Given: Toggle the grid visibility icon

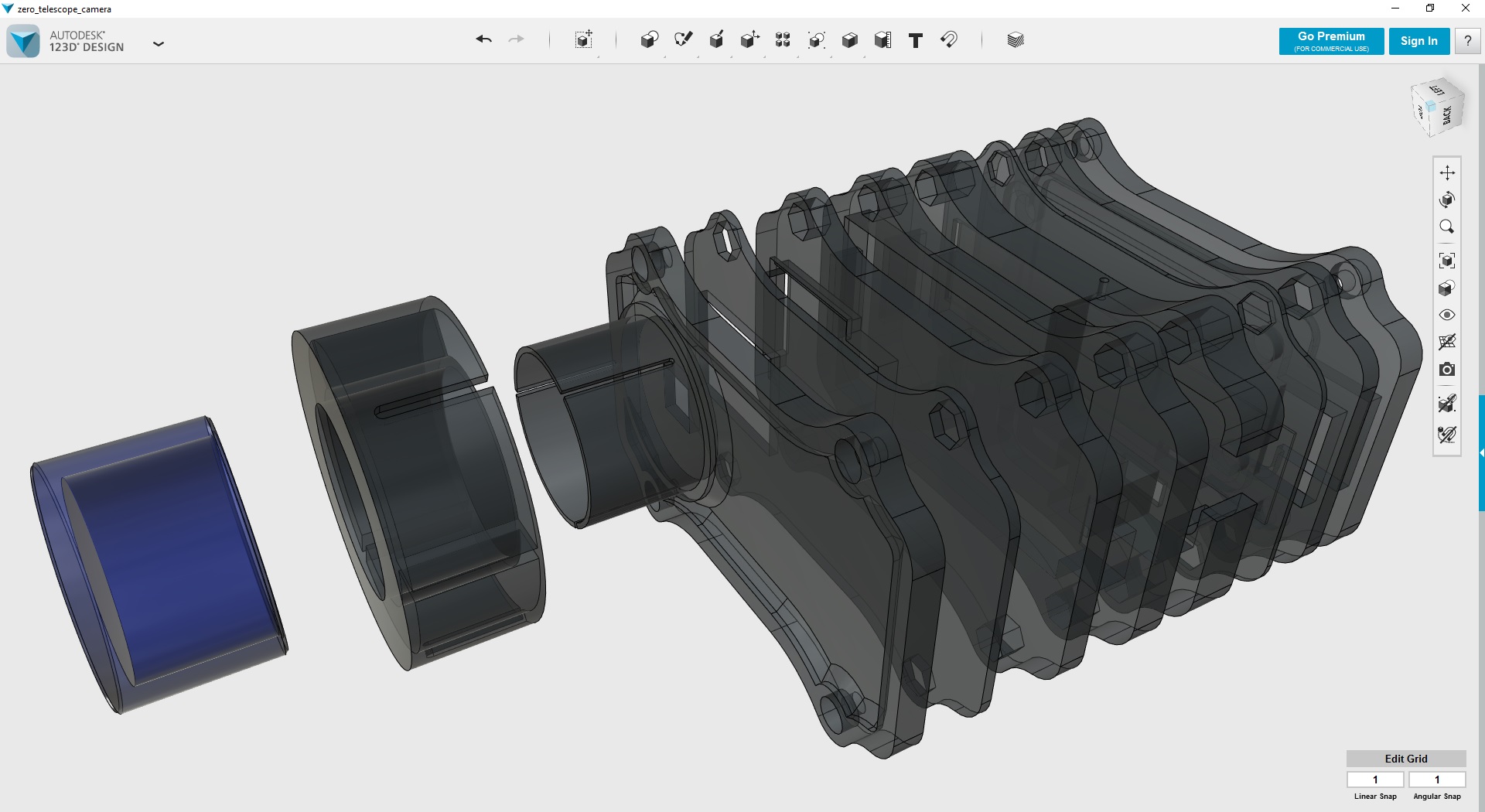Looking at the screenshot, I should (x=1447, y=342).
